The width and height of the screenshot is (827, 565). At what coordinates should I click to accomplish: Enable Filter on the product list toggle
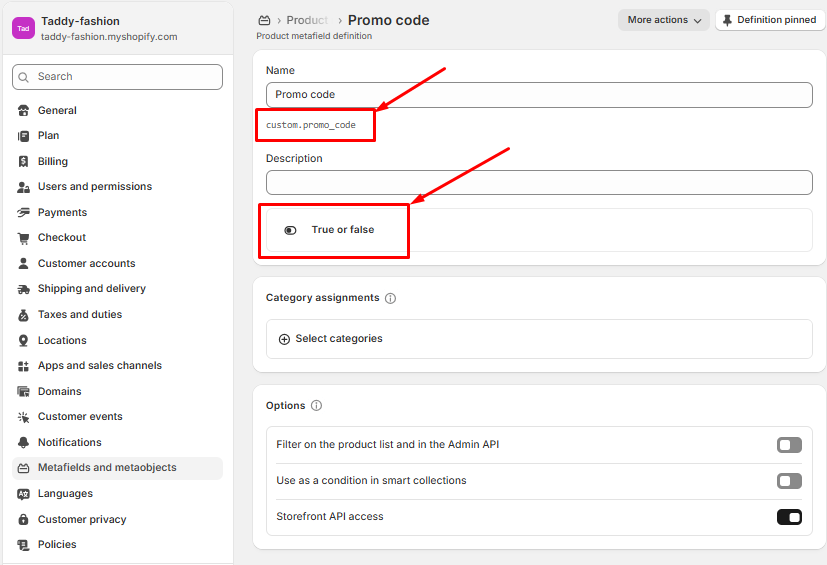(x=789, y=445)
